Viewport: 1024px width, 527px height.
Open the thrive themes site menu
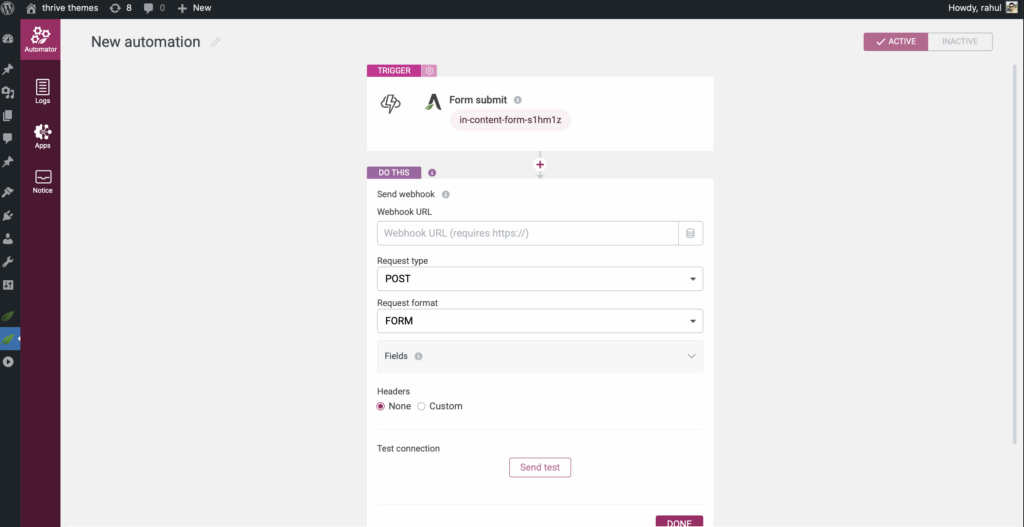62,8
